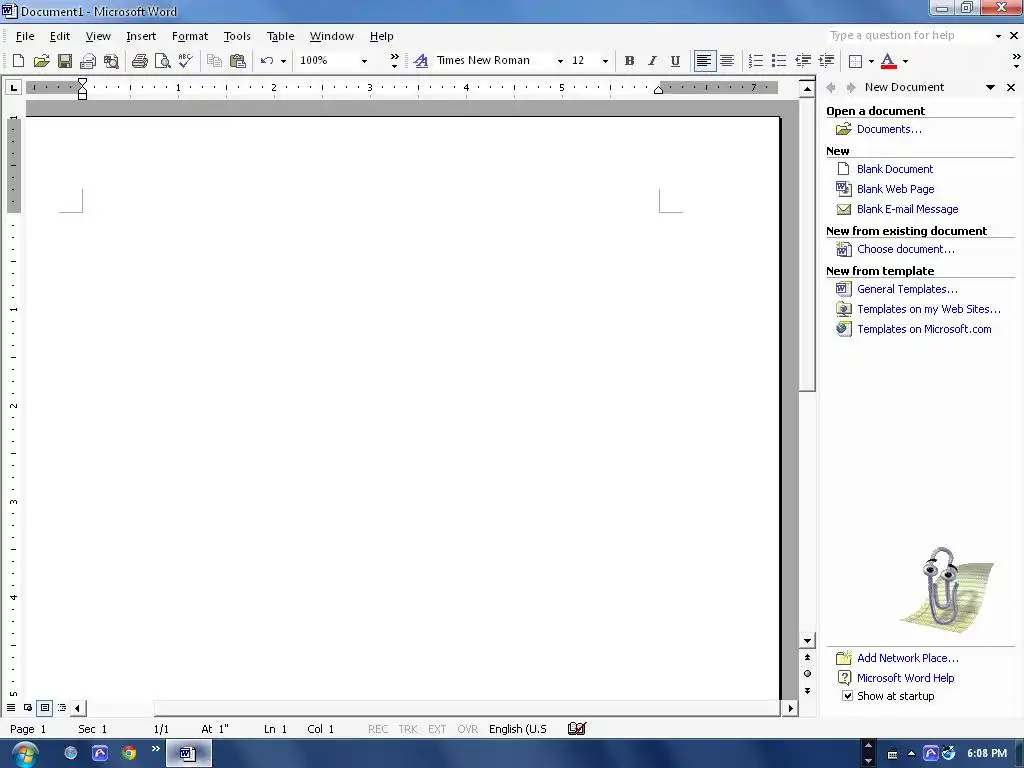
Task: Click the Blank Web Page link
Action: click(895, 189)
